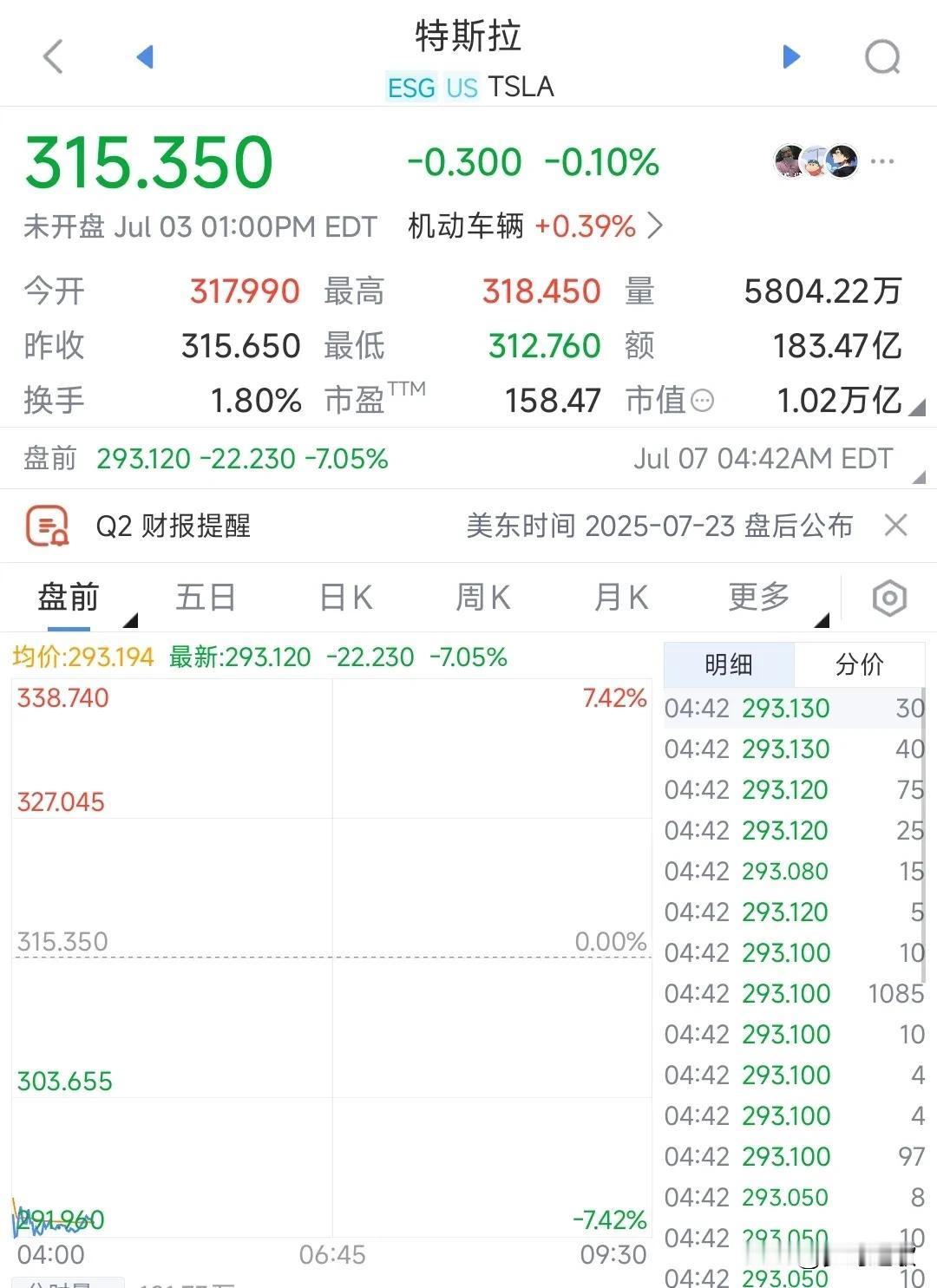Select the 293.080 trade row
Viewport: 937px width, 1288px height.
(795, 871)
